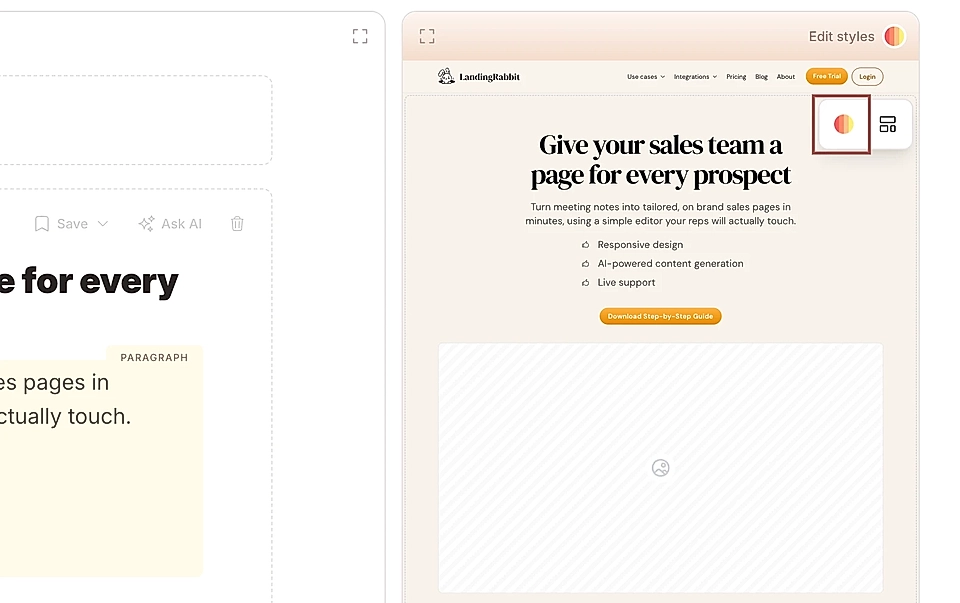The width and height of the screenshot is (960, 603).
Task: Select Pricing in the navigation menu
Action: point(736,76)
